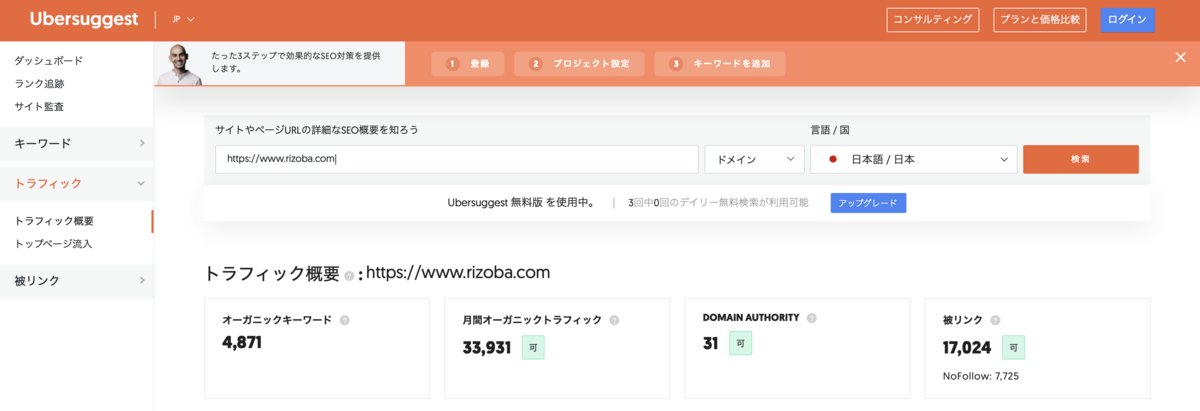Click the 4,871 organic keywords value
The height and width of the screenshot is (411, 1200).
[x=242, y=343]
